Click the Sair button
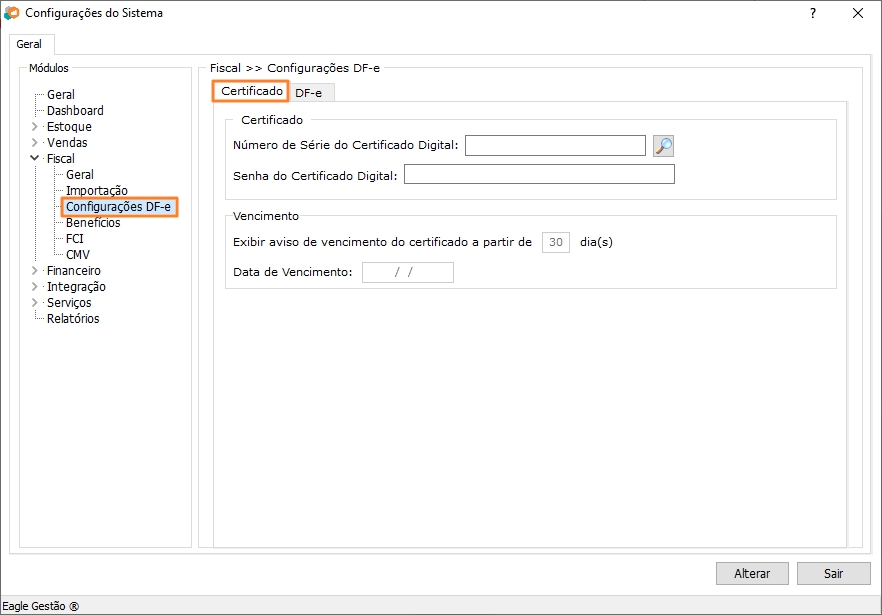 pyautogui.click(x=833, y=573)
